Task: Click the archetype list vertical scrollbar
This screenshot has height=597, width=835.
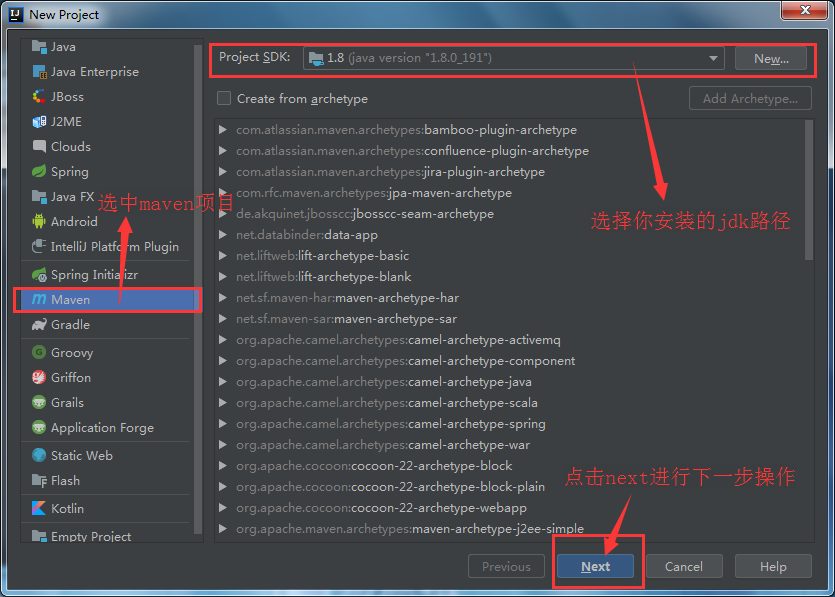Action: pos(808,190)
